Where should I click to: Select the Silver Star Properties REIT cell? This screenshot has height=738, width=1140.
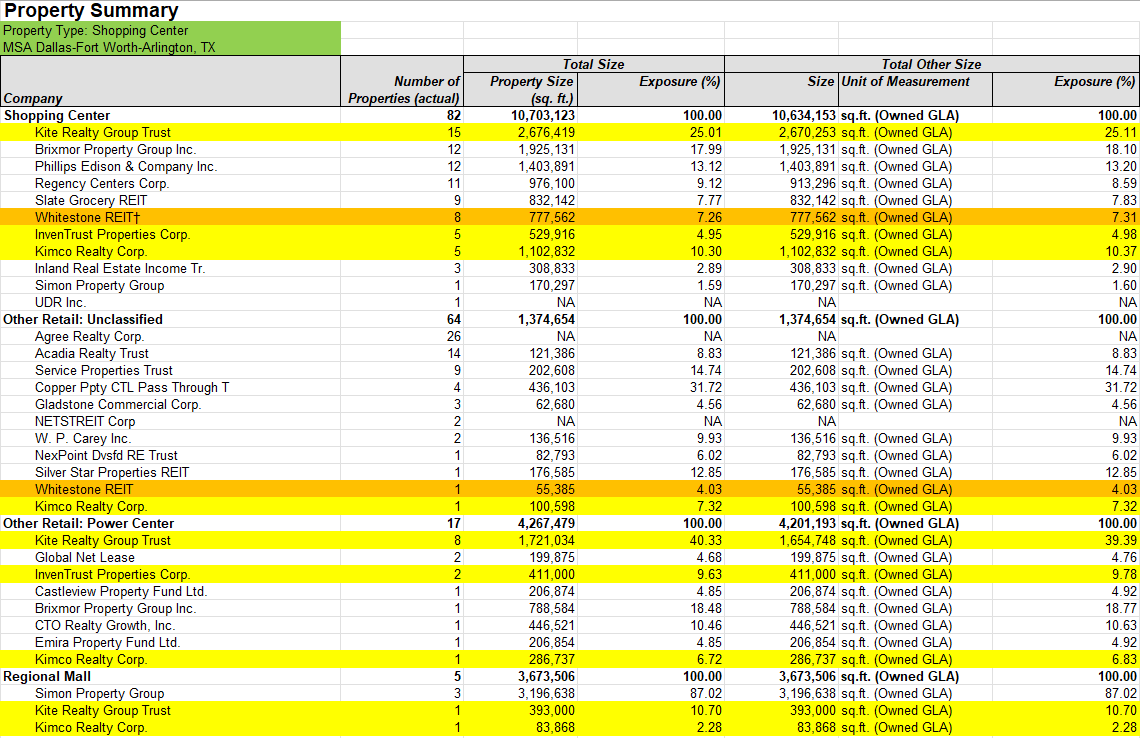tap(112, 473)
